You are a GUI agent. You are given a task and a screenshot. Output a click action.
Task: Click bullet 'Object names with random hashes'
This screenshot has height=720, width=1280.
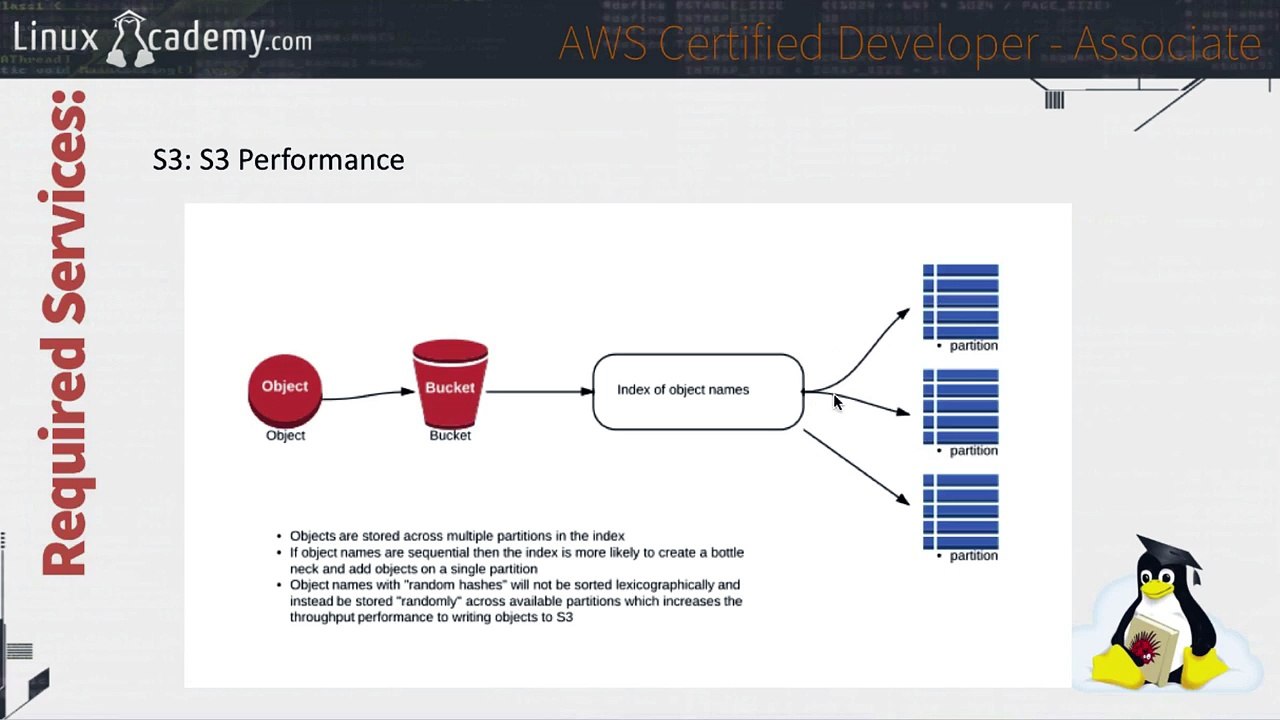coord(516,601)
